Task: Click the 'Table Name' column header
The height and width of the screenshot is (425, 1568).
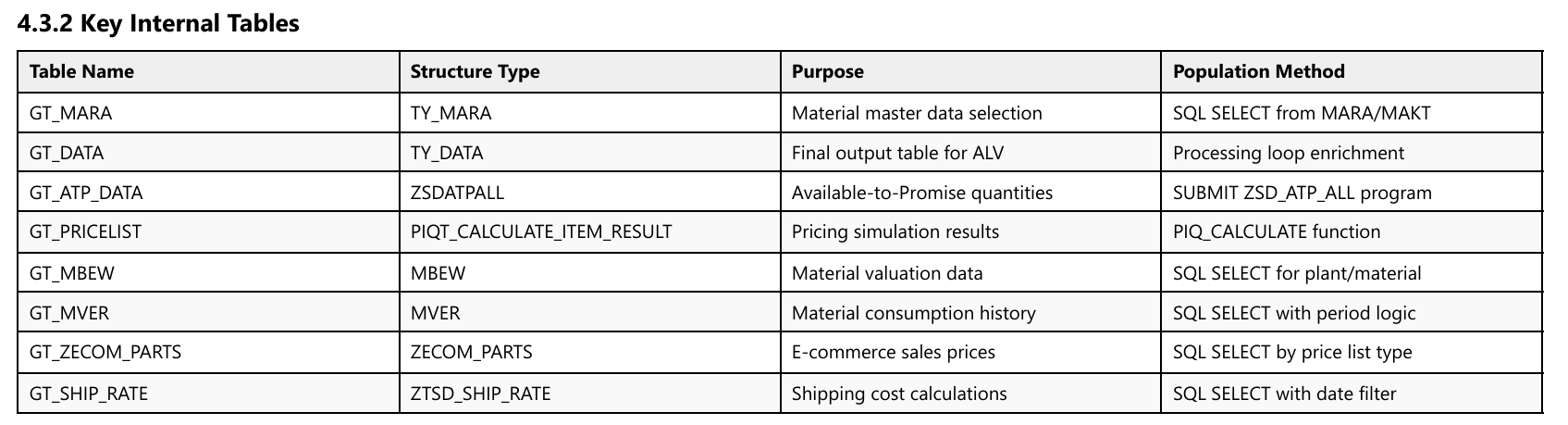Action: click(81, 71)
